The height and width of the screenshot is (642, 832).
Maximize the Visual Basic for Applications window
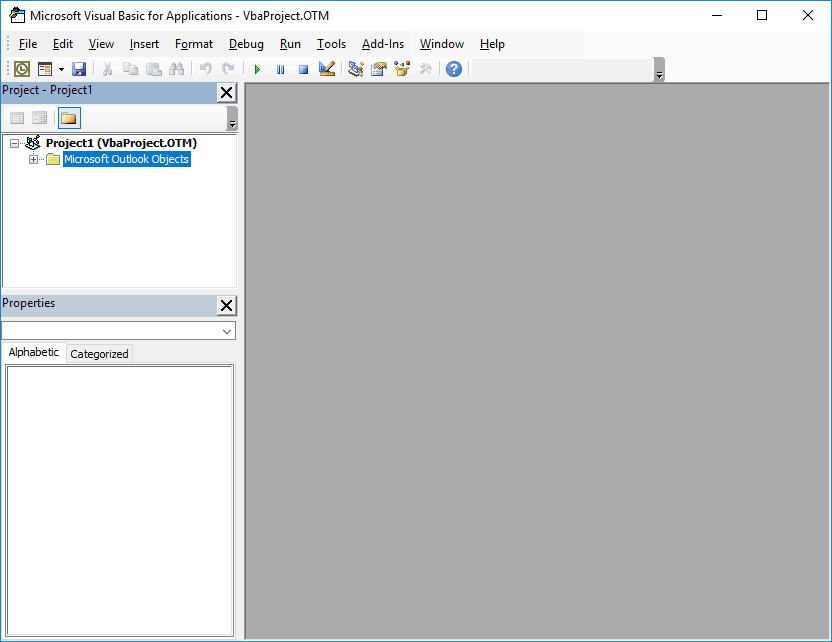762,15
